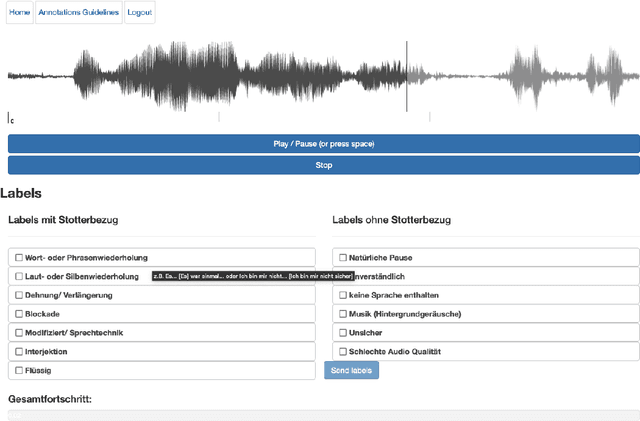Screen dimensions: 640x421
Task: Check the Natürliche Pause checkbox
Action: coord(343,258)
